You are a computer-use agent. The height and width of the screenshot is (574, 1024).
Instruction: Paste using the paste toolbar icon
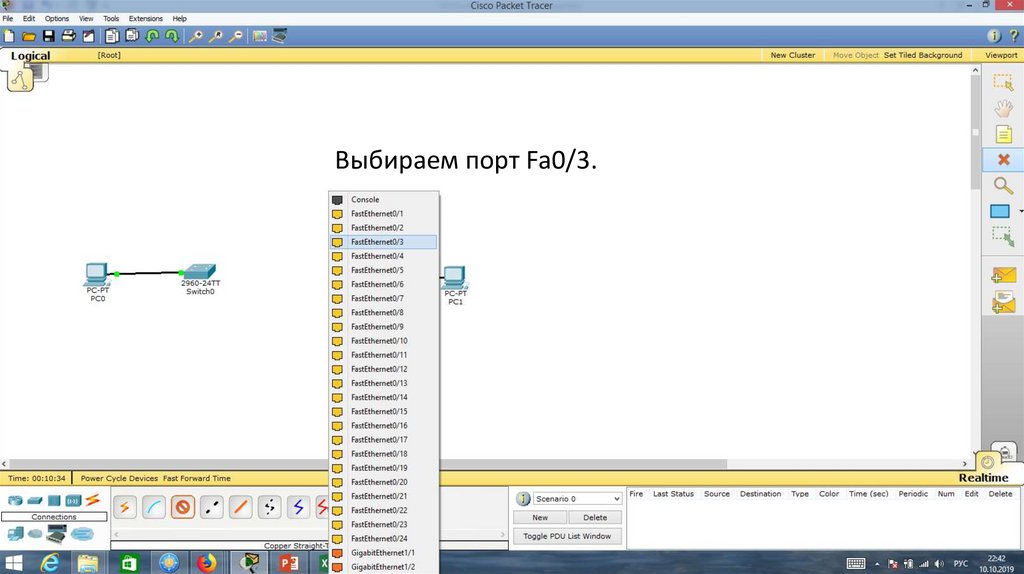pyautogui.click(x=132, y=36)
